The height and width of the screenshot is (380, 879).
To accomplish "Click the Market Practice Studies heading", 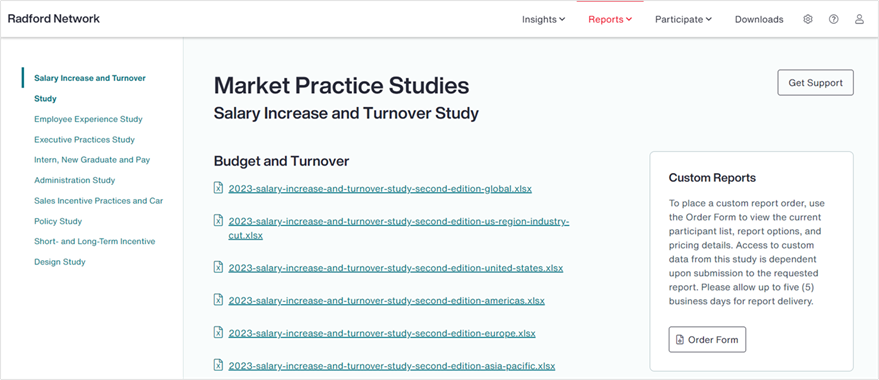I will coord(341,86).
